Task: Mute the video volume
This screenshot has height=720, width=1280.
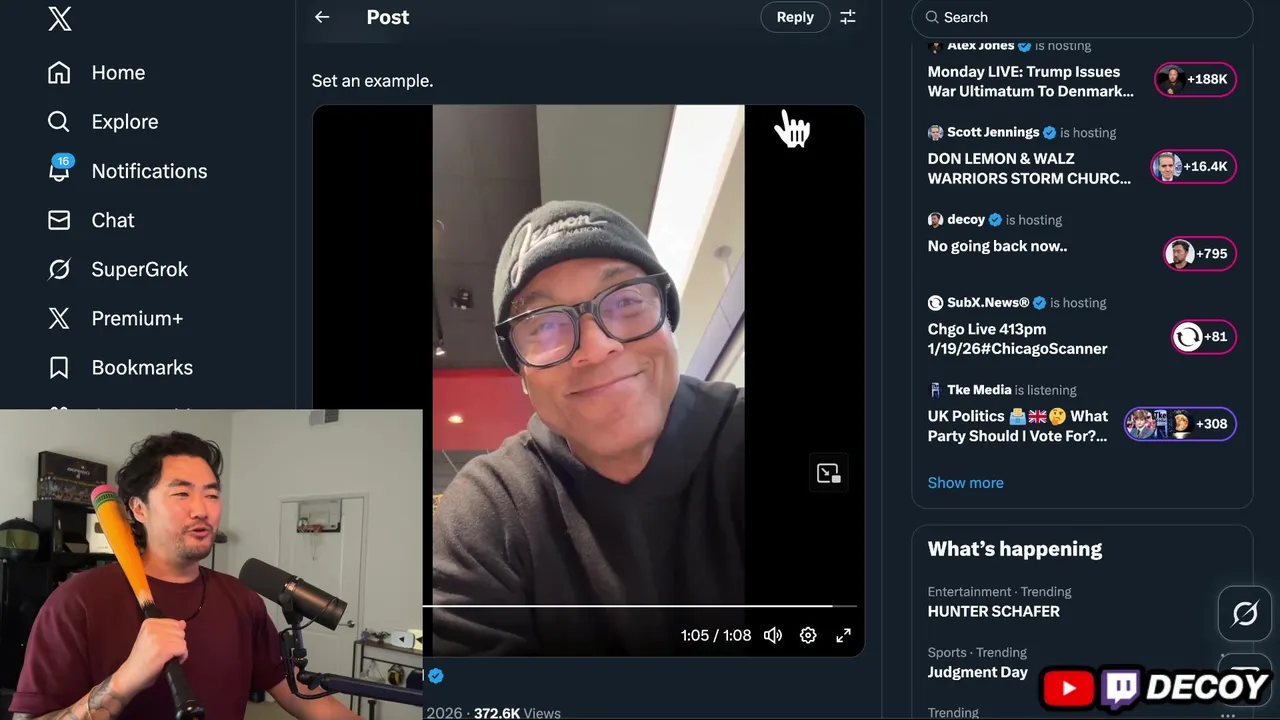Action: [773, 635]
